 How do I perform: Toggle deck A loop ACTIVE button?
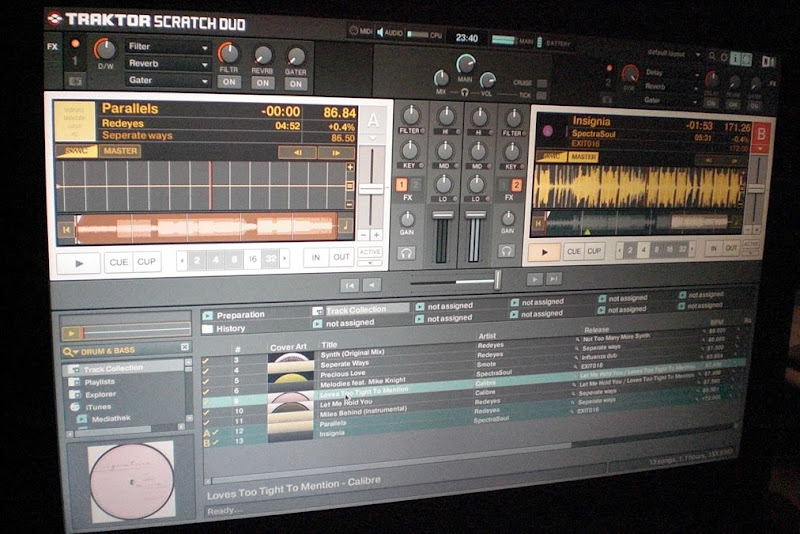coord(369,252)
